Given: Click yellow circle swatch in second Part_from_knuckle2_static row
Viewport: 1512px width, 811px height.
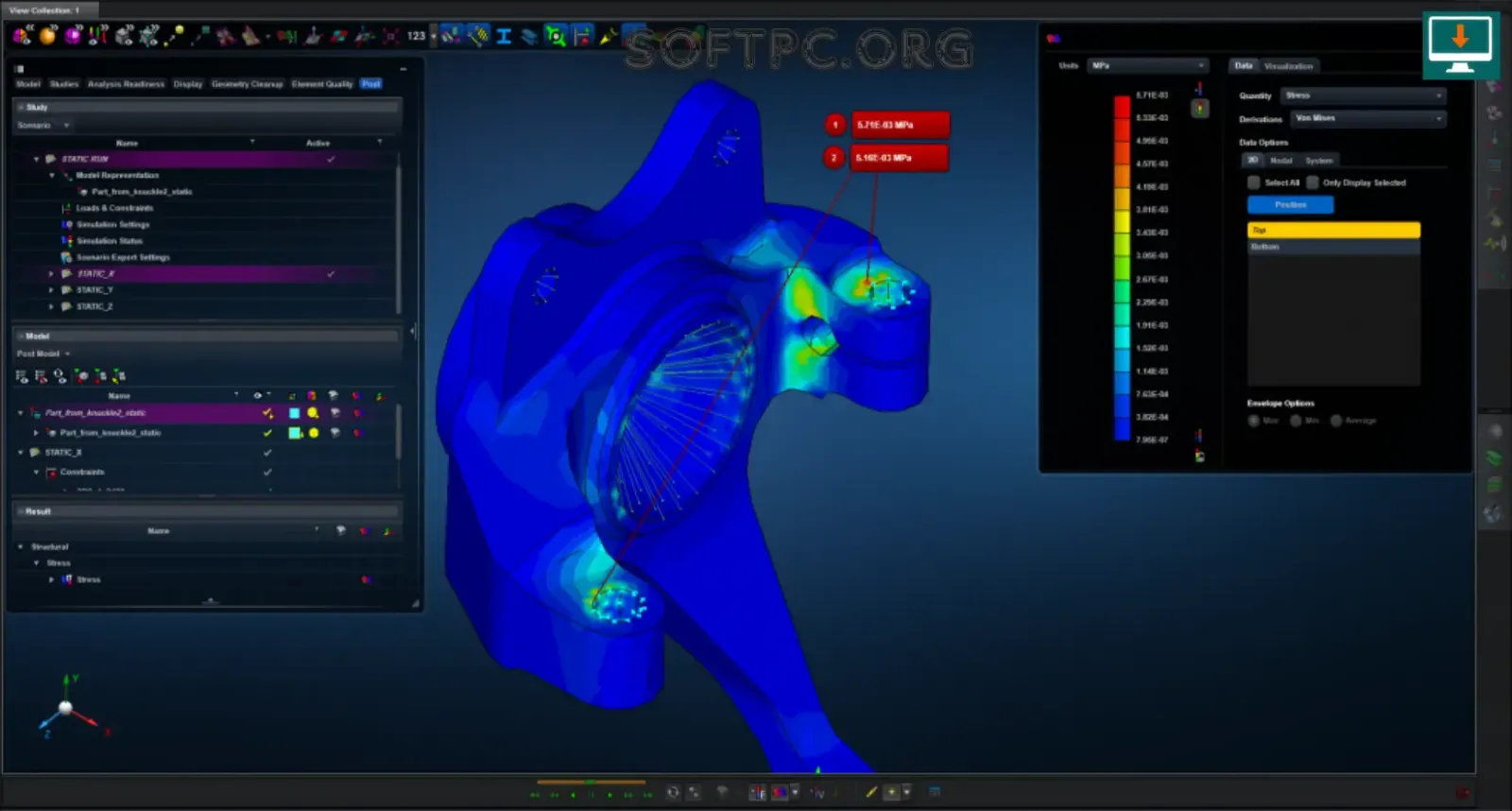Looking at the screenshot, I should point(313,433).
